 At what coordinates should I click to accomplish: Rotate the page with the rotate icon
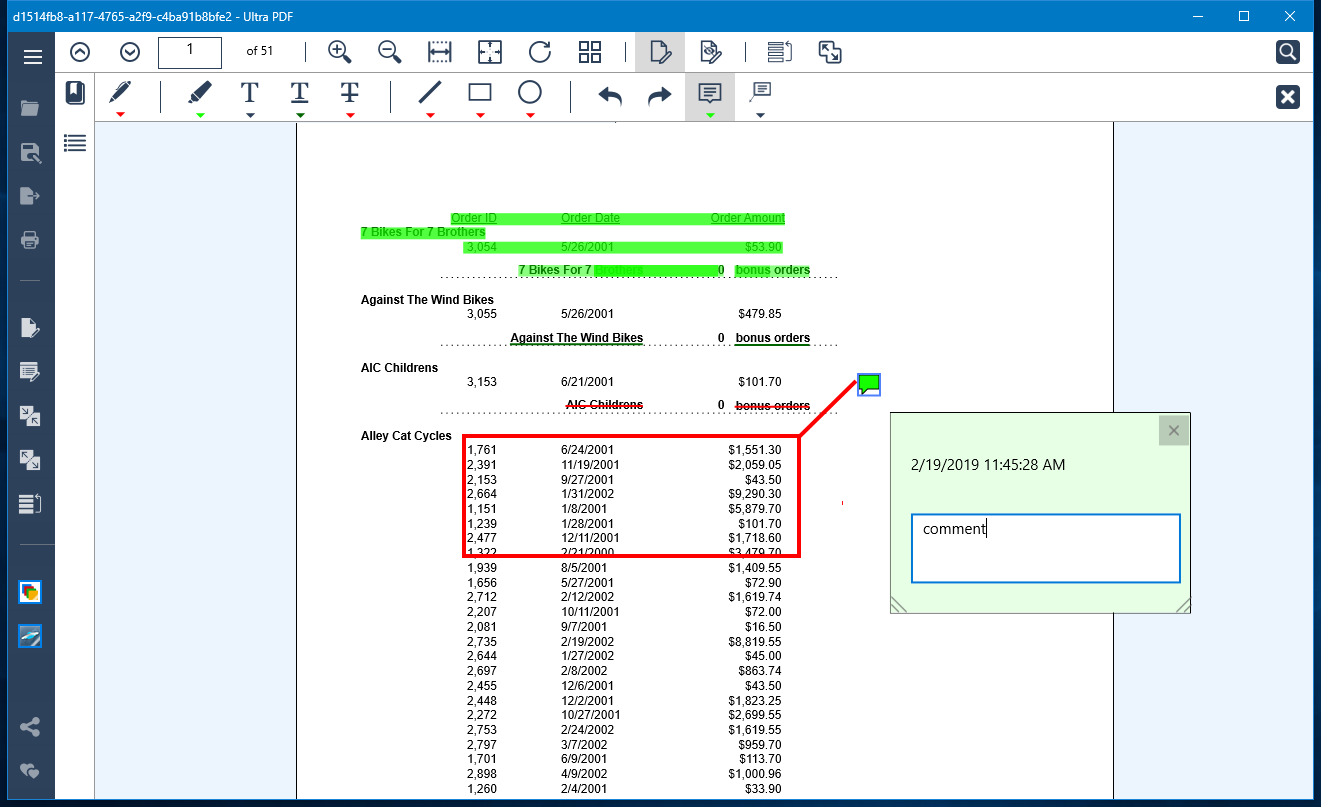pos(540,52)
